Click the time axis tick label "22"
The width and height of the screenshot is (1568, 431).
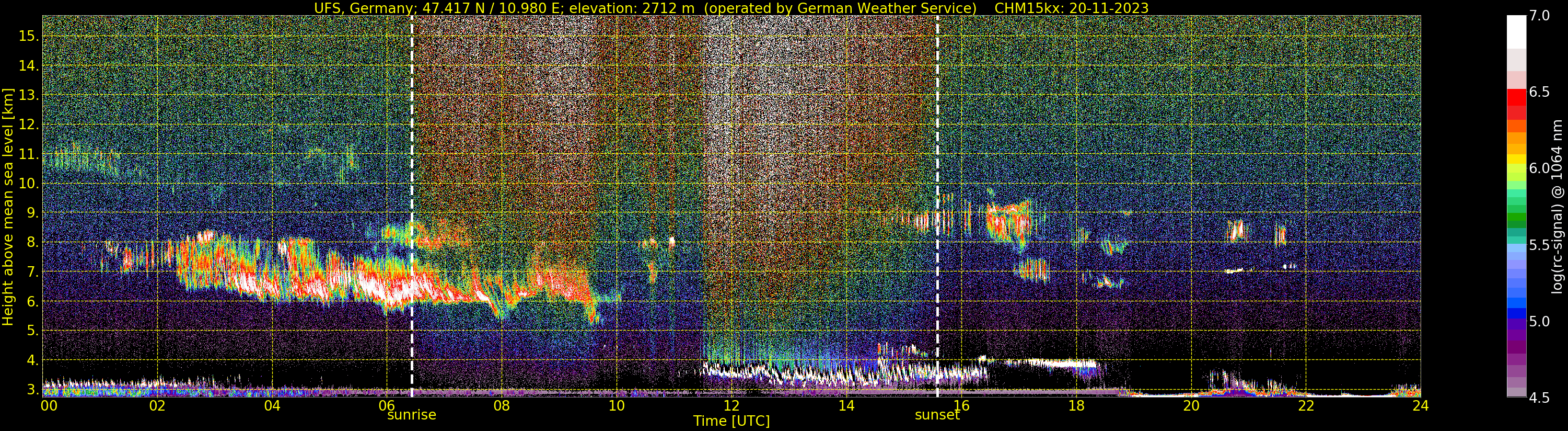coord(1306,405)
